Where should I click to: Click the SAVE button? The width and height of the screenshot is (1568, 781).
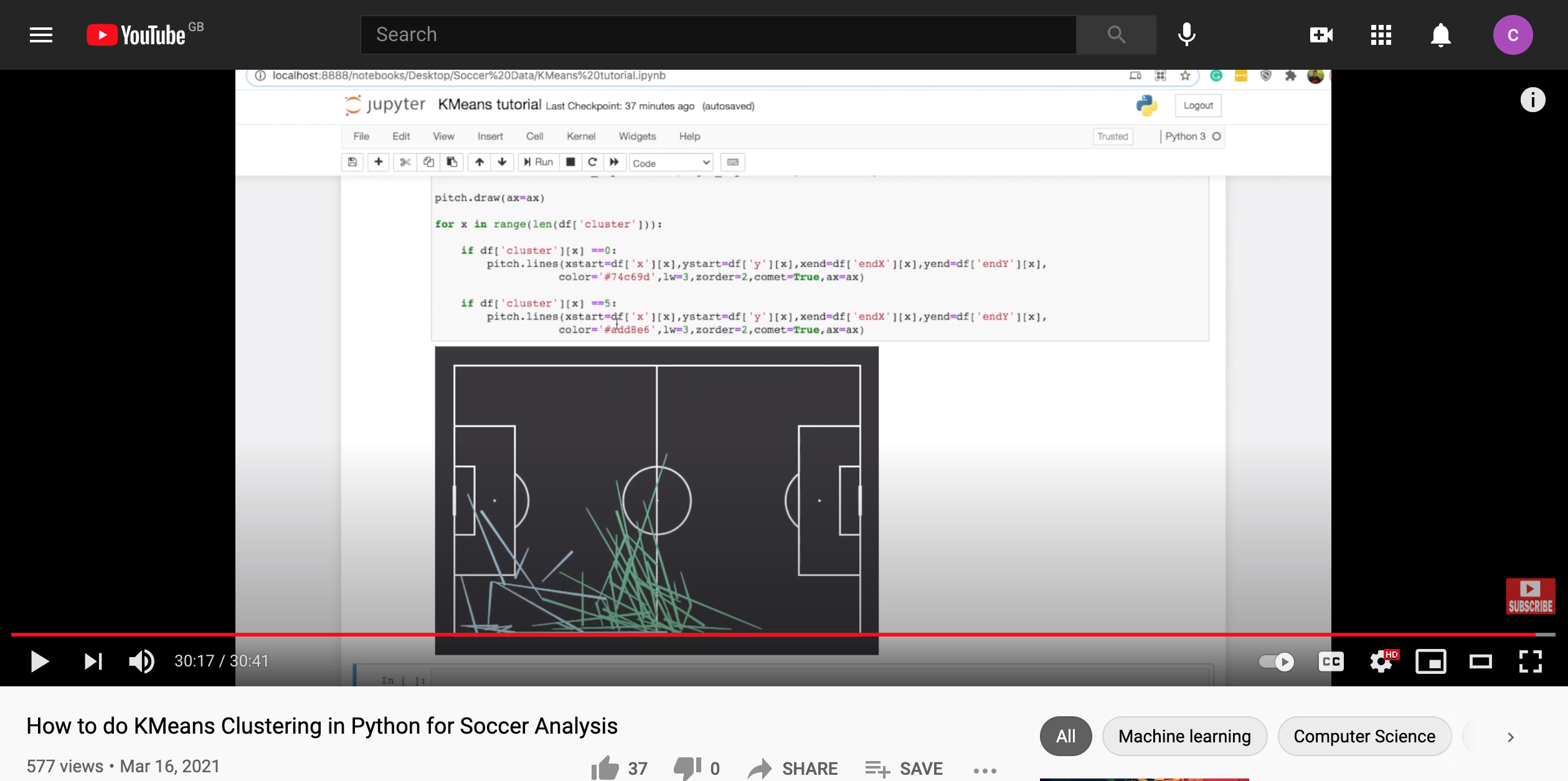pyautogui.click(x=904, y=769)
